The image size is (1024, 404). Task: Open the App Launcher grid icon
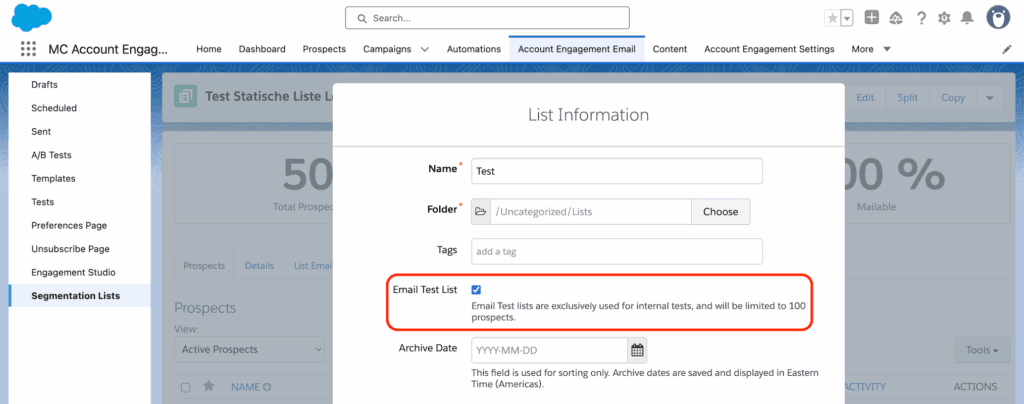28,49
